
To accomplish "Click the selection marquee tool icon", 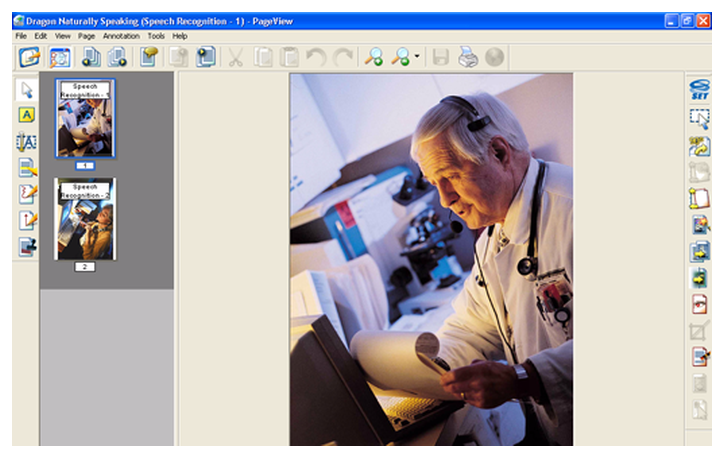I will pyautogui.click(x=700, y=119).
